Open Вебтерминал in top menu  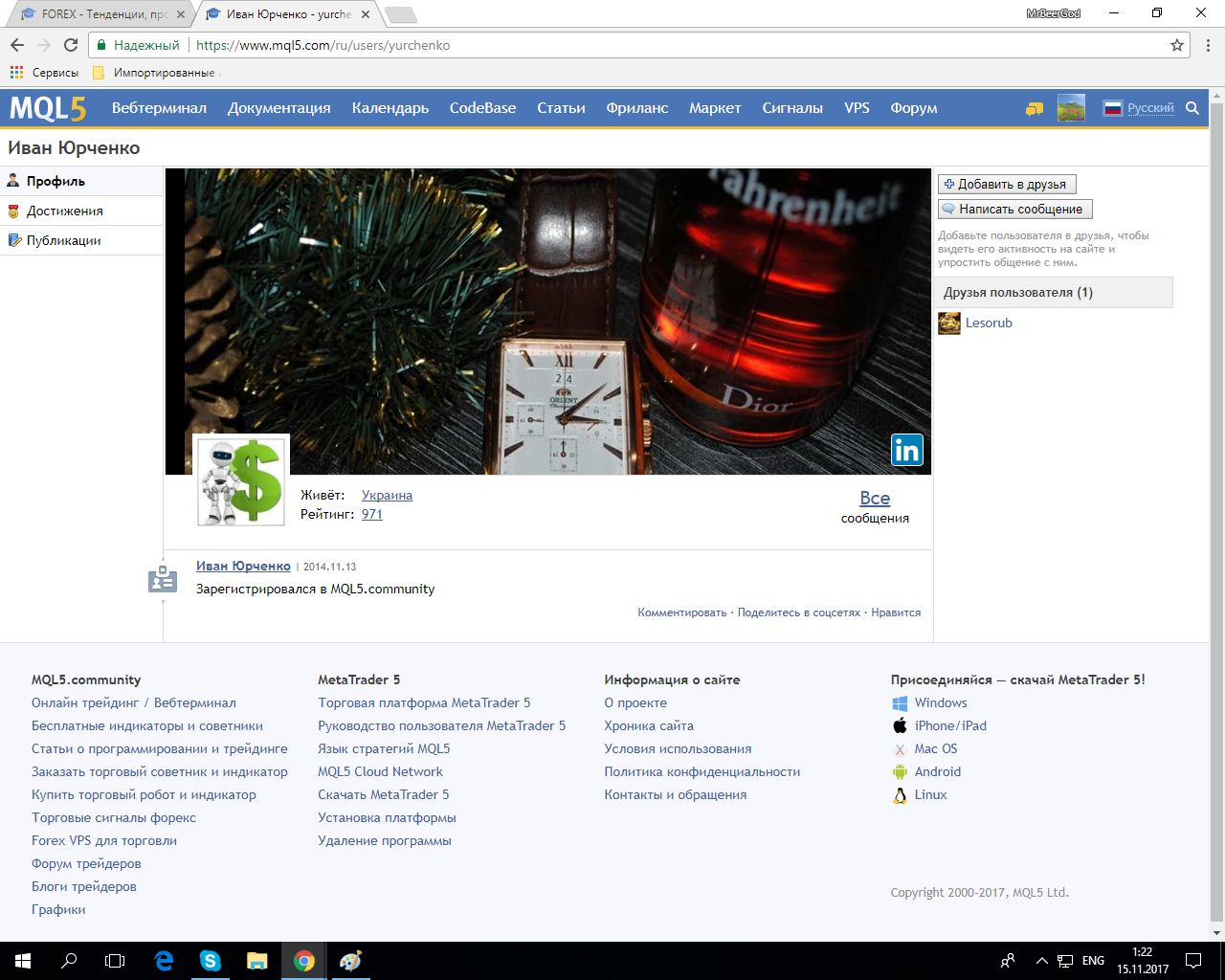pyautogui.click(x=159, y=108)
